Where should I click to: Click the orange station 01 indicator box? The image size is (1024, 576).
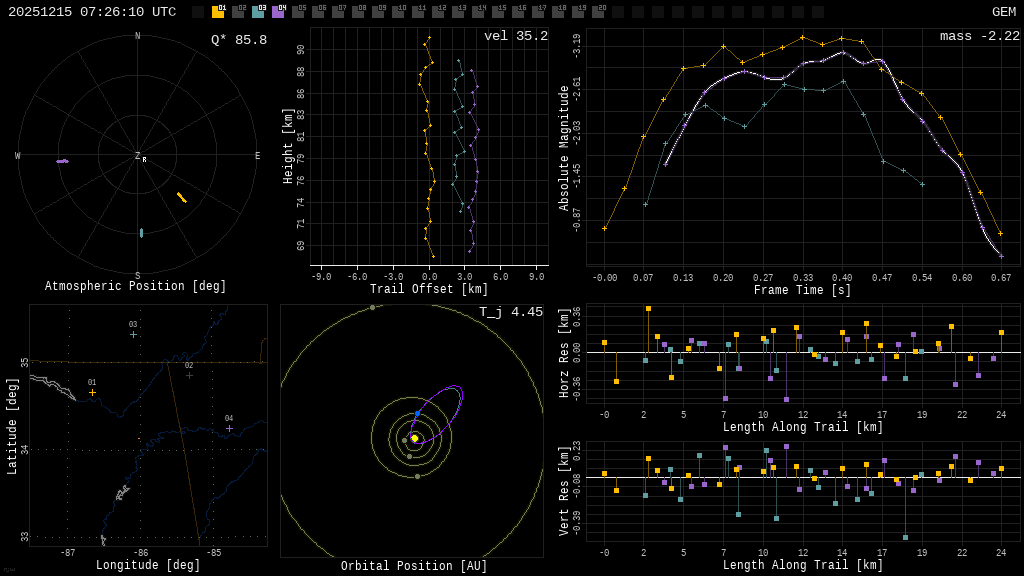218,12
